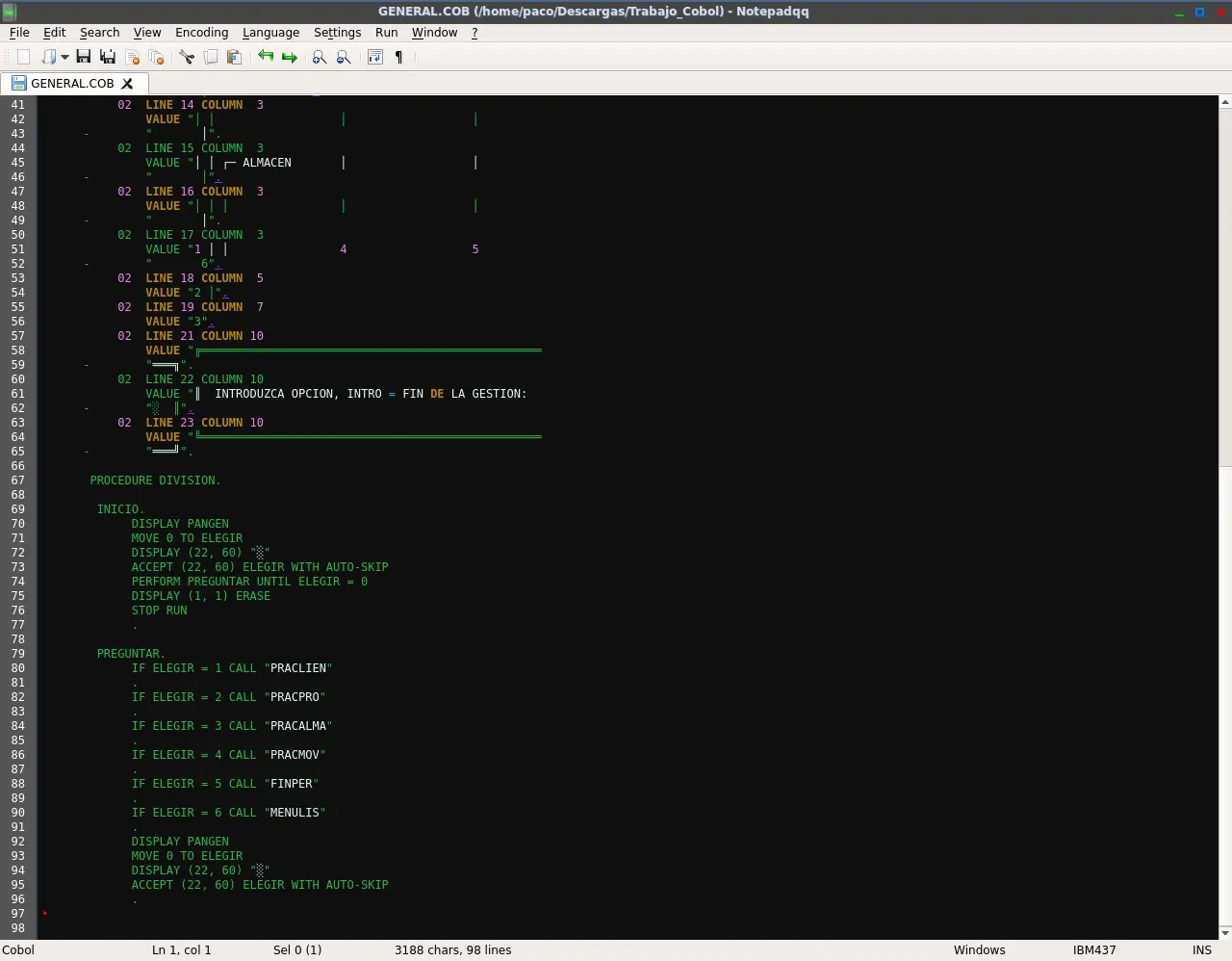Close the GENERAL.COB tab
The width and height of the screenshot is (1232, 961).
(x=127, y=84)
